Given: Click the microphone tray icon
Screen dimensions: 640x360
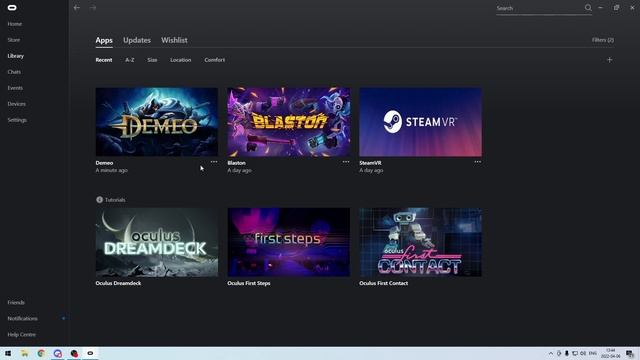Looking at the screenshot, I should click(x=567, y=353).
